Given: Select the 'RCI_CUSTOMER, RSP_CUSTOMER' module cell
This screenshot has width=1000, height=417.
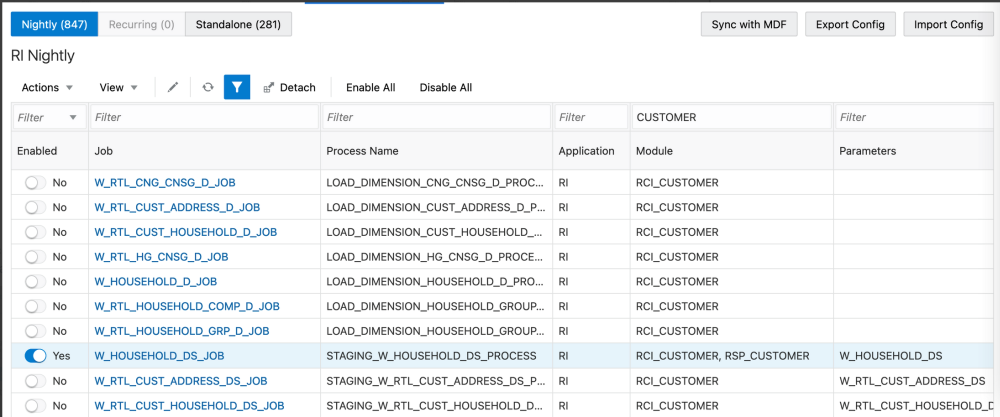Looking at the screenshot, I should [732, 356].
